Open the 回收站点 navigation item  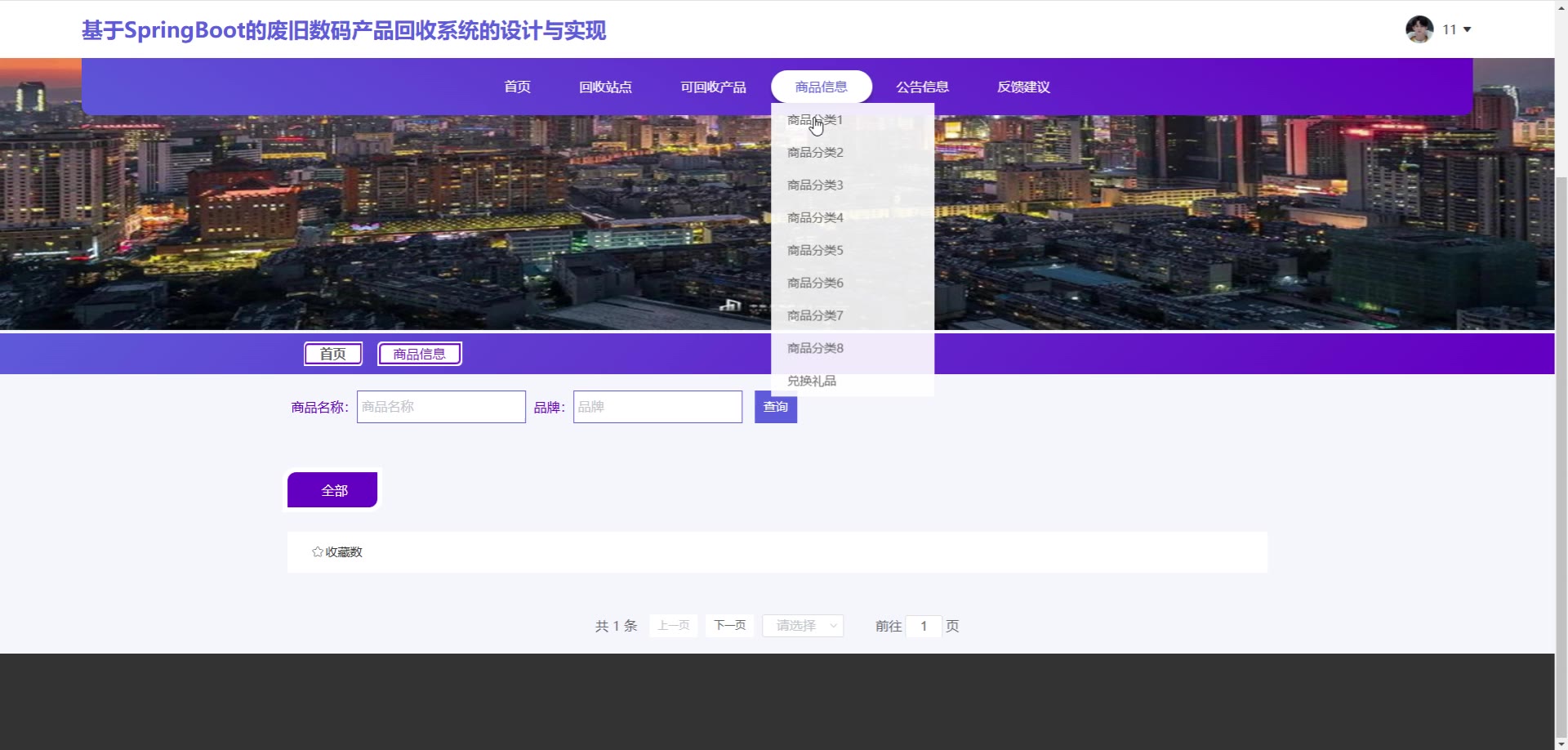tap(605, 87)
